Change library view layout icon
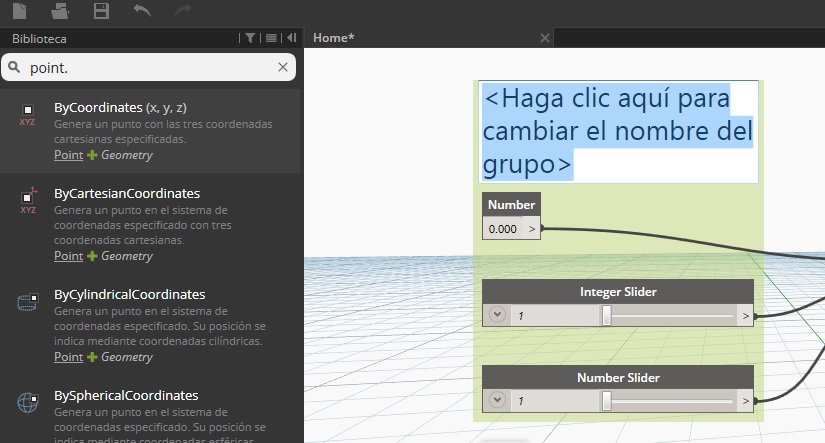Image resolution: width=825 pixels, height=443 pixels. point(271,38)
